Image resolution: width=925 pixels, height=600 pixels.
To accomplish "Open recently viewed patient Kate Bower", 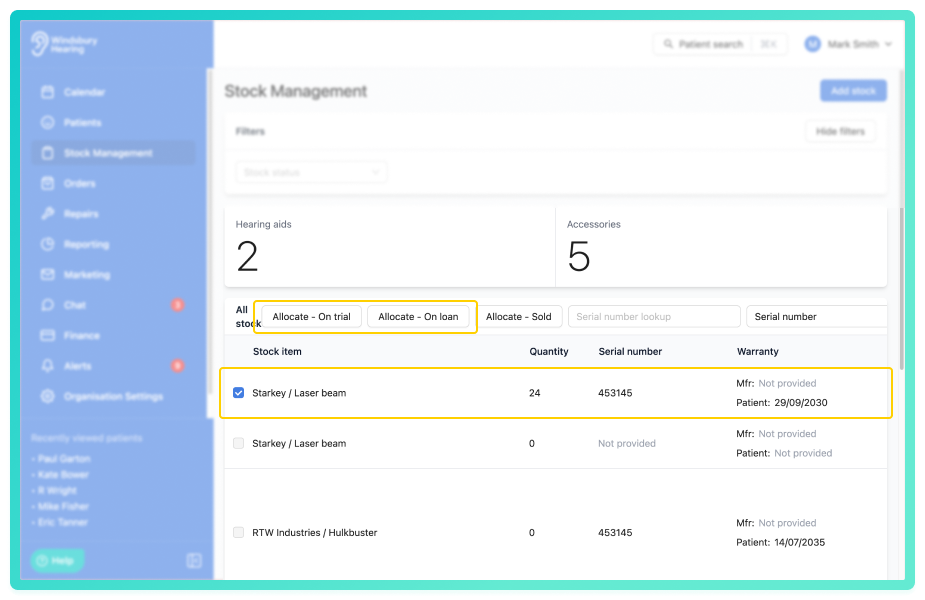I will coord(63,474).
